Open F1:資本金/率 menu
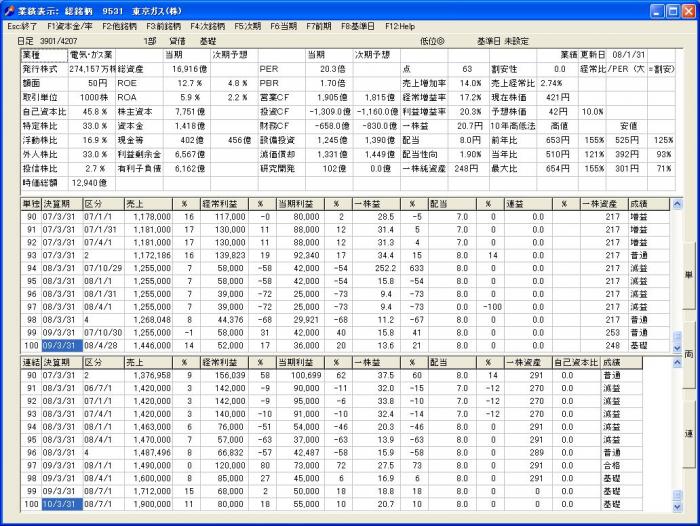Screen dimensions: 700x526 point(70,26)
